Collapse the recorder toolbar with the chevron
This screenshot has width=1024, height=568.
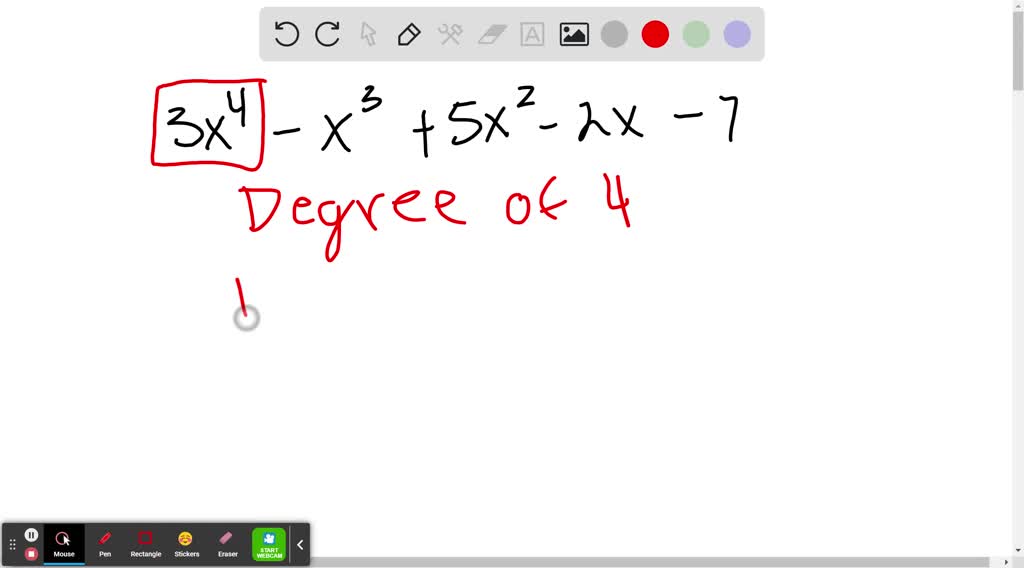point(300,544)
